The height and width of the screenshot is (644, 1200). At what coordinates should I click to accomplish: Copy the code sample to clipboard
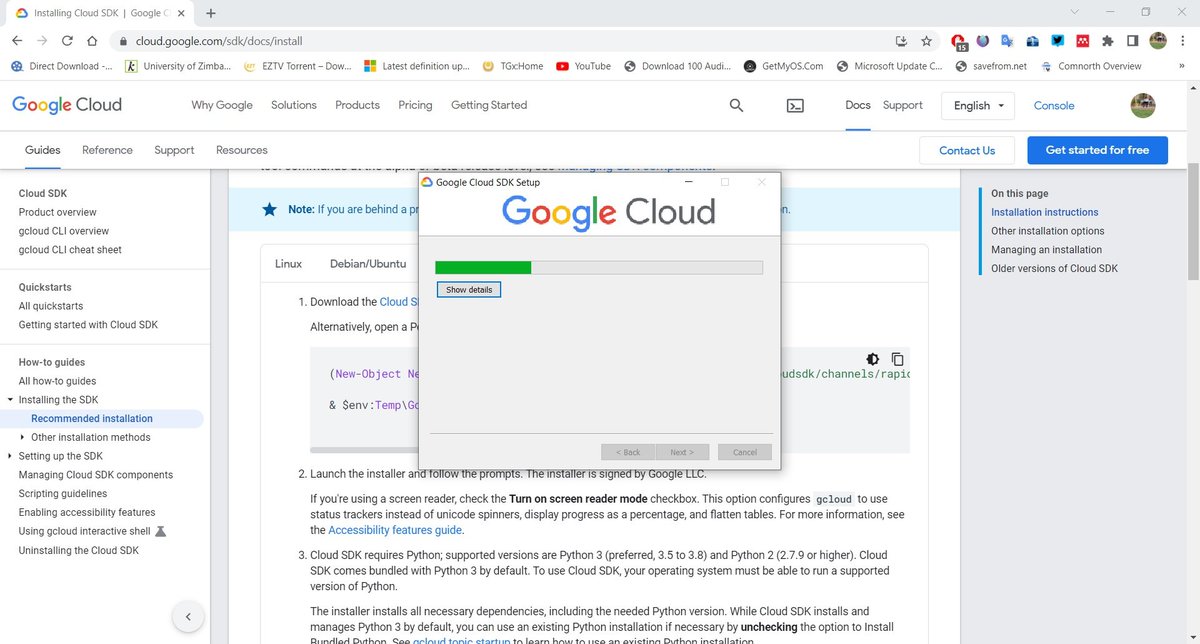pos(898,359)
